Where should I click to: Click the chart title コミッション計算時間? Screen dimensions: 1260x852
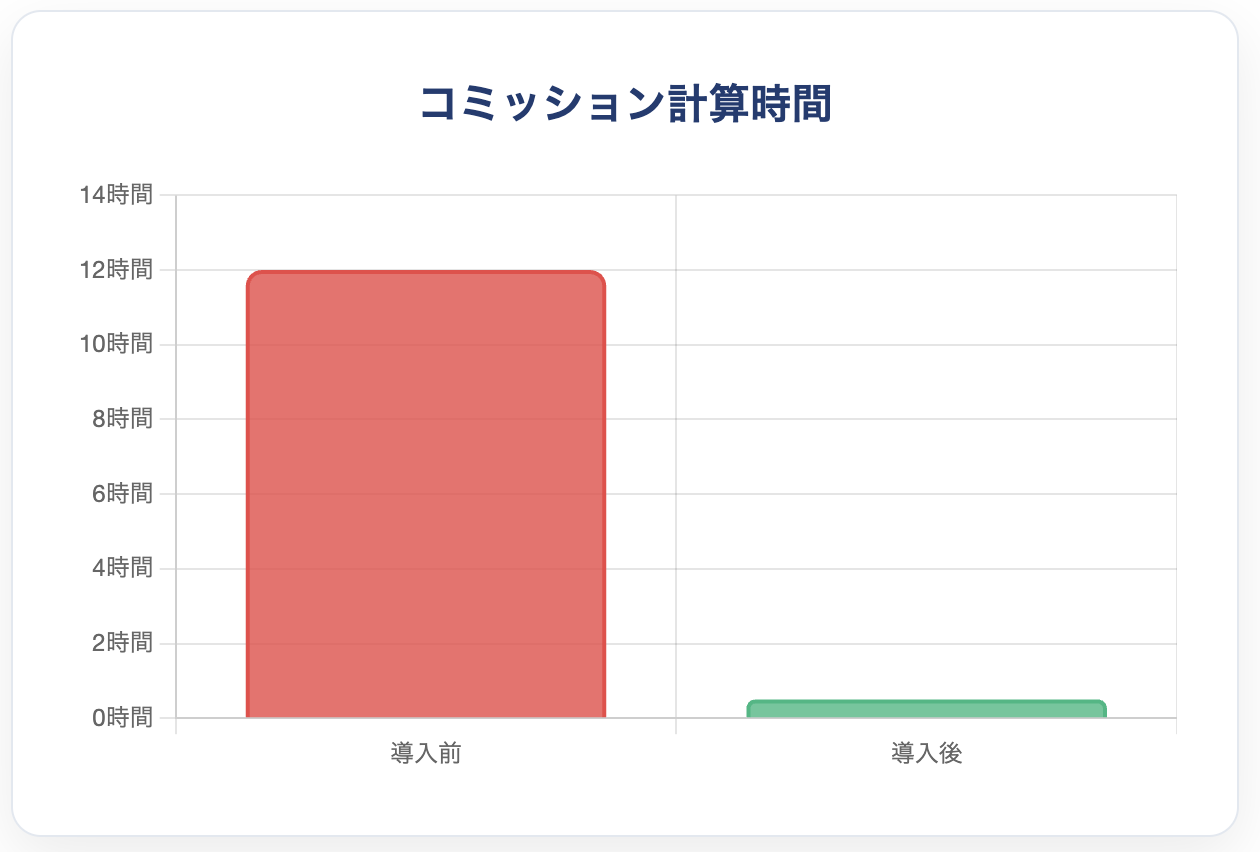pyautogui.click(x=626, y=104)
